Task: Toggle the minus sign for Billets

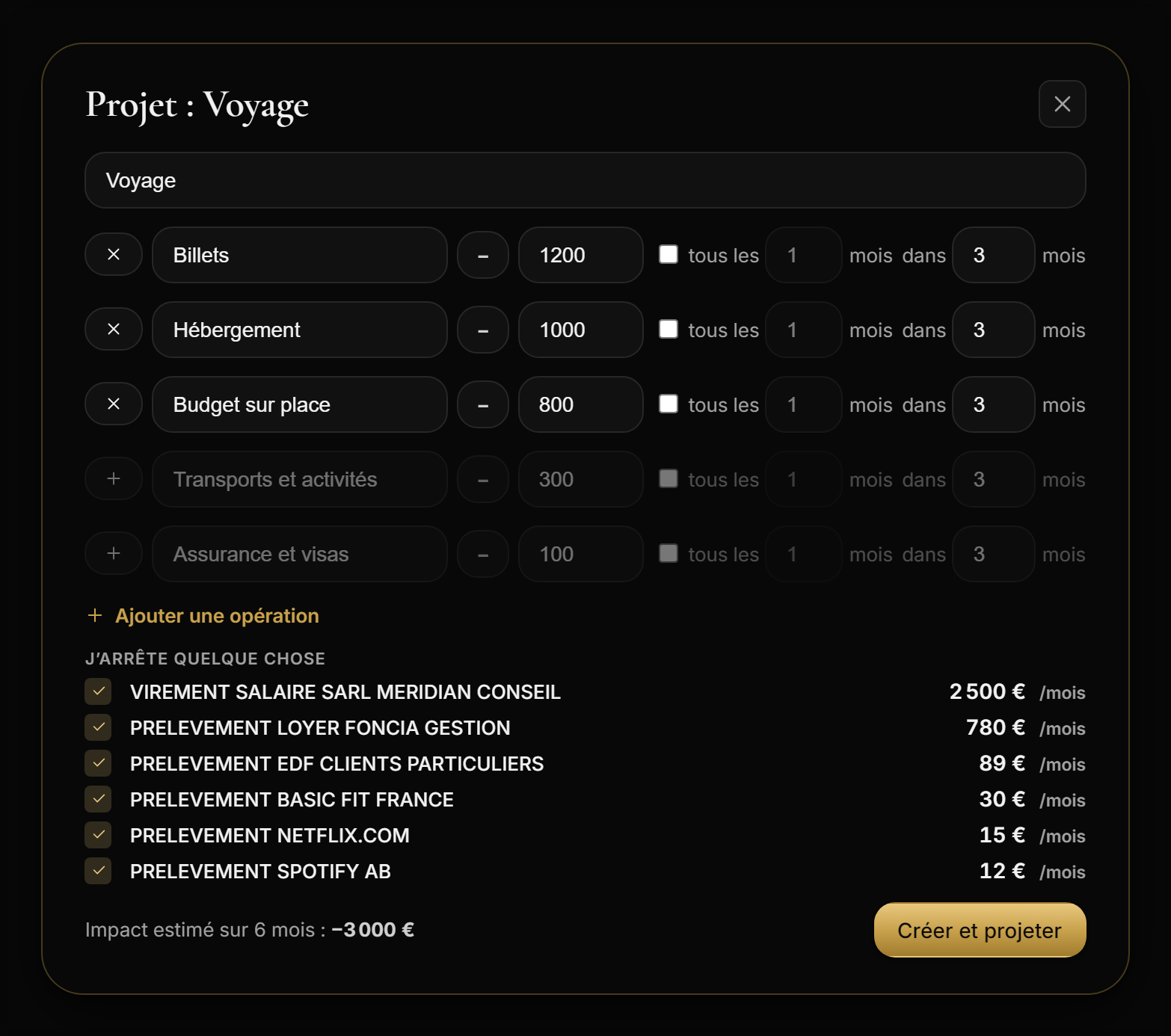Action: tap(483, 255)
